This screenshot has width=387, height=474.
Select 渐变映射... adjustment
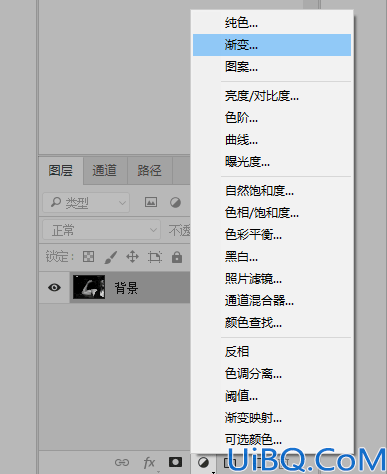pos(272,418)
